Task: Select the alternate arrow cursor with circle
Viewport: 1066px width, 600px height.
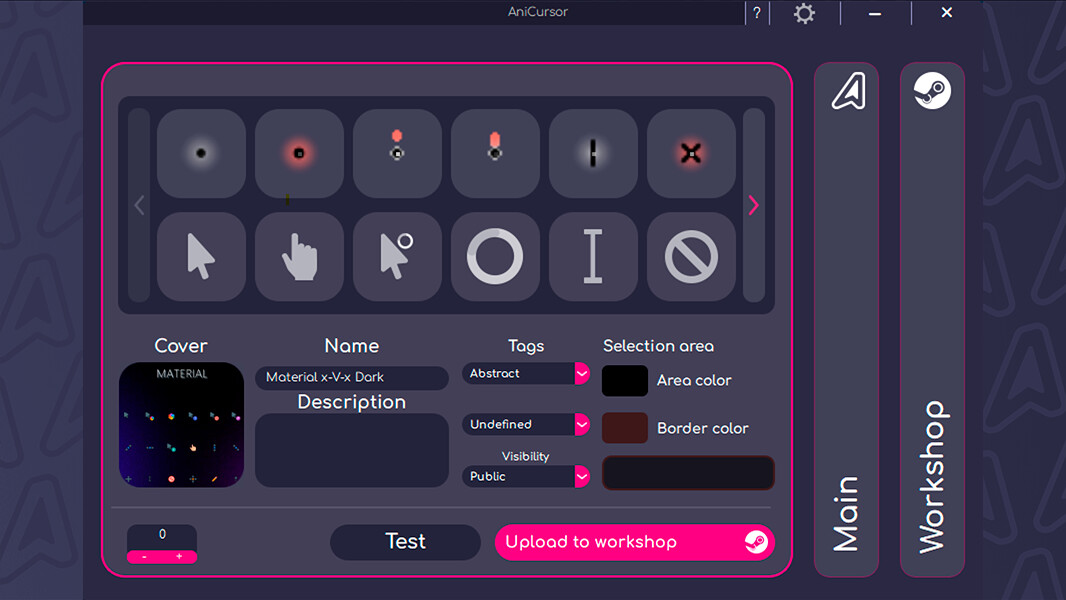Action: click(x=396, y=257)
